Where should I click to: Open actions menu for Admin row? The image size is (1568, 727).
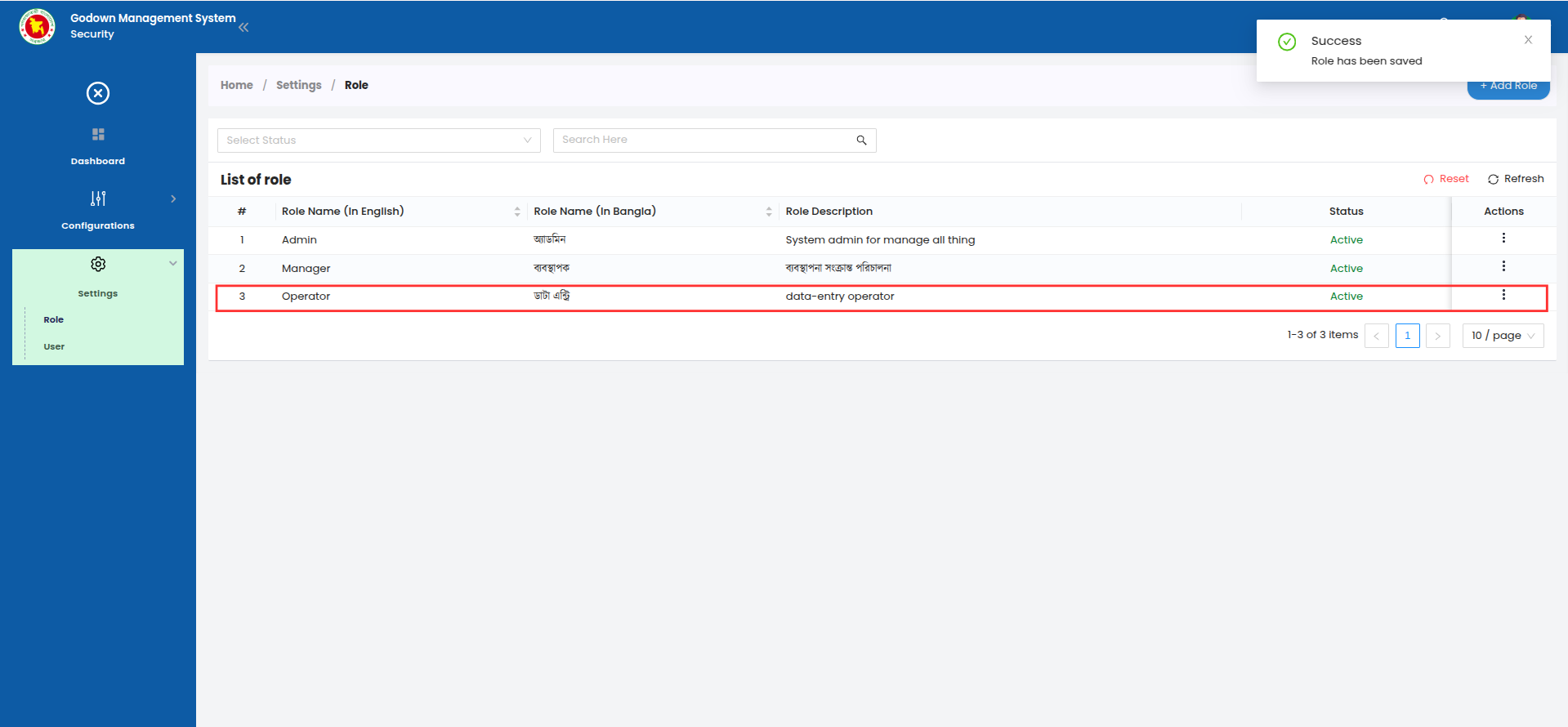point(1503,239)
